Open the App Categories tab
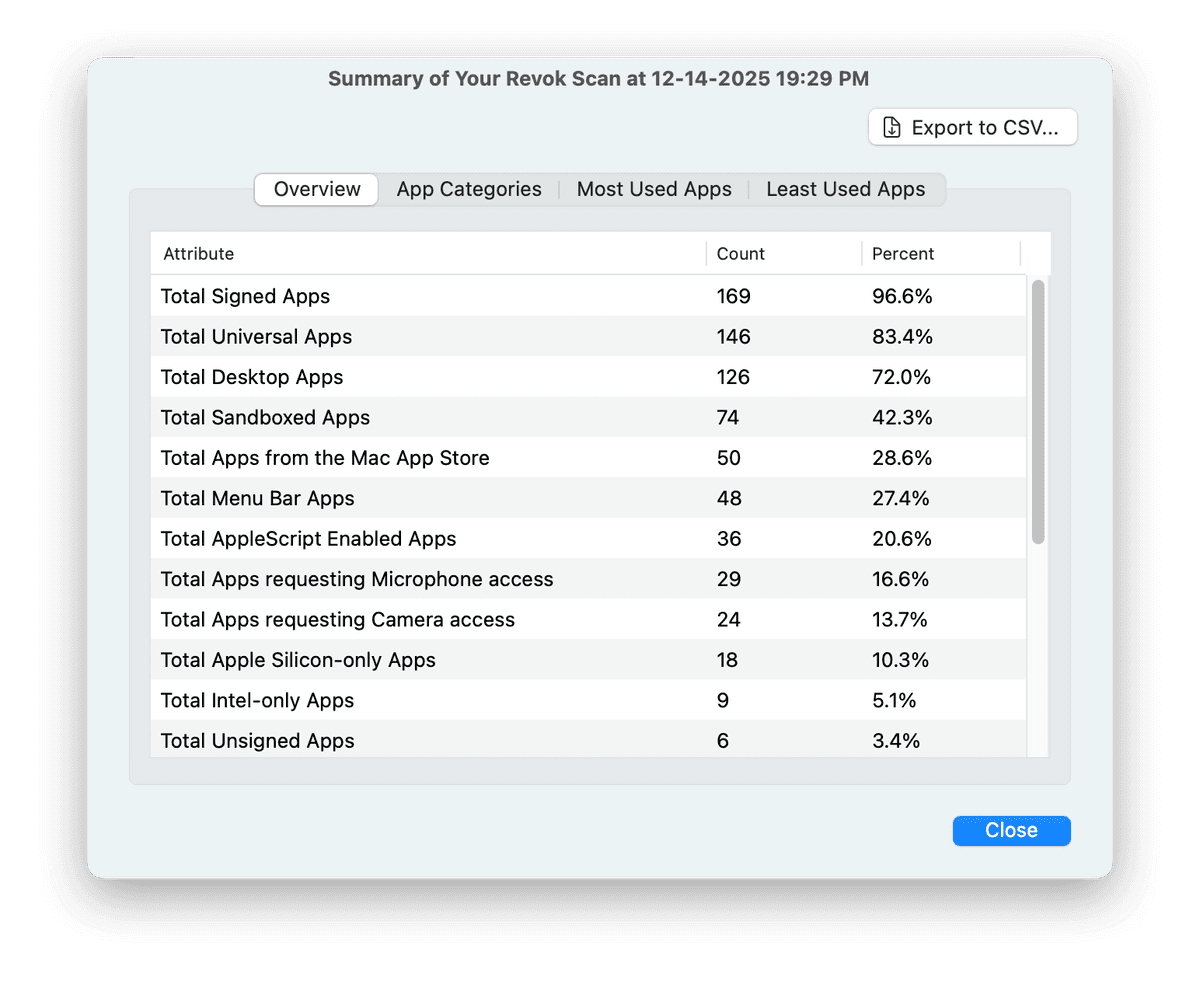 [469, 190]
